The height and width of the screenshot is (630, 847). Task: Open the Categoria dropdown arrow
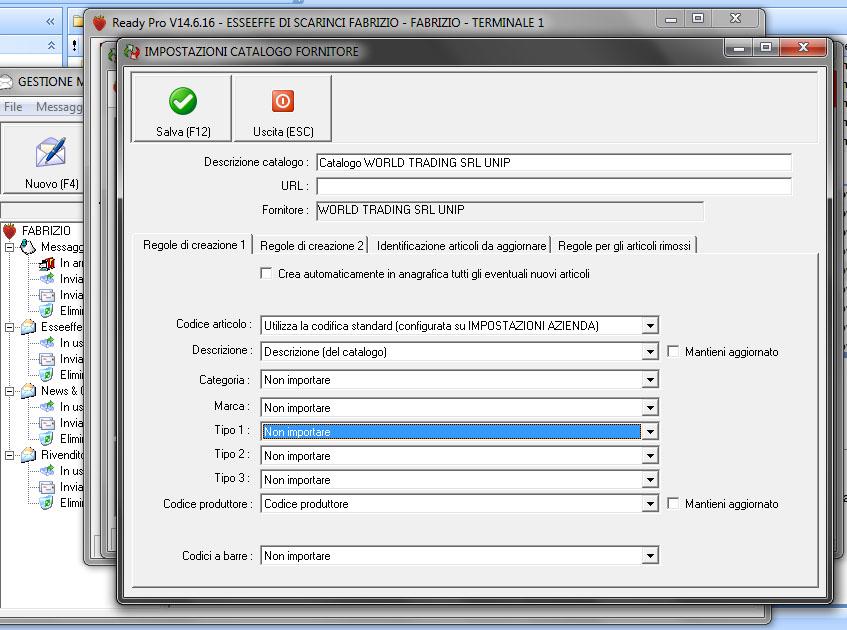[650, 380]
